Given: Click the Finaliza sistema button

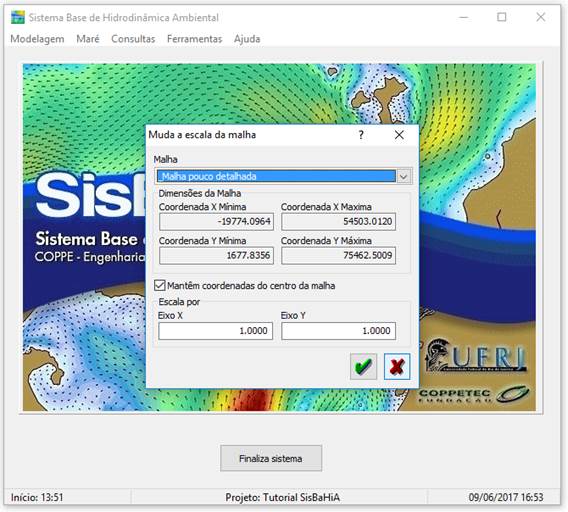Looking at the screenshot, I should 271,458.
